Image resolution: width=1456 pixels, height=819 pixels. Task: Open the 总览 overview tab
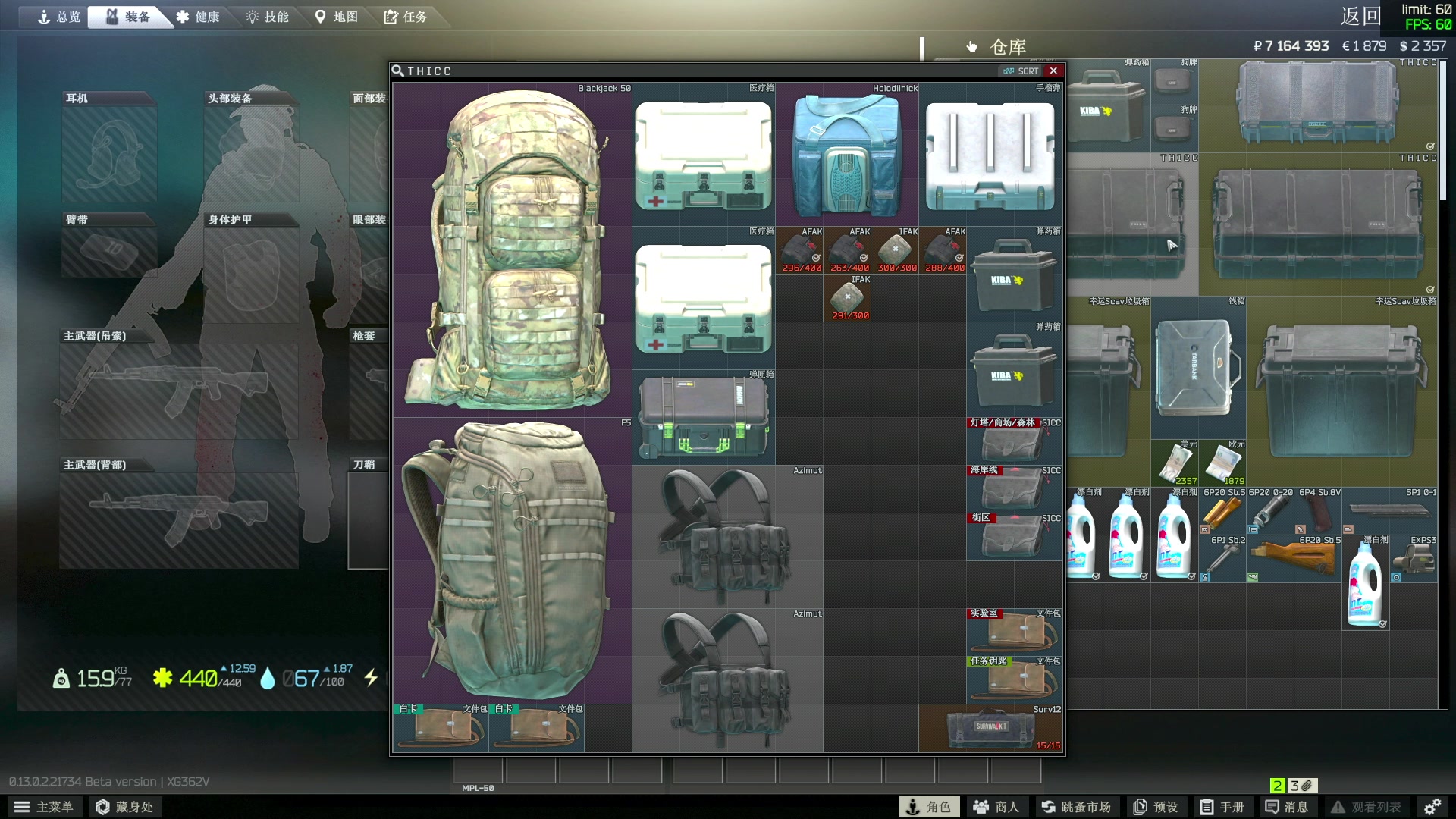[59, 17]
